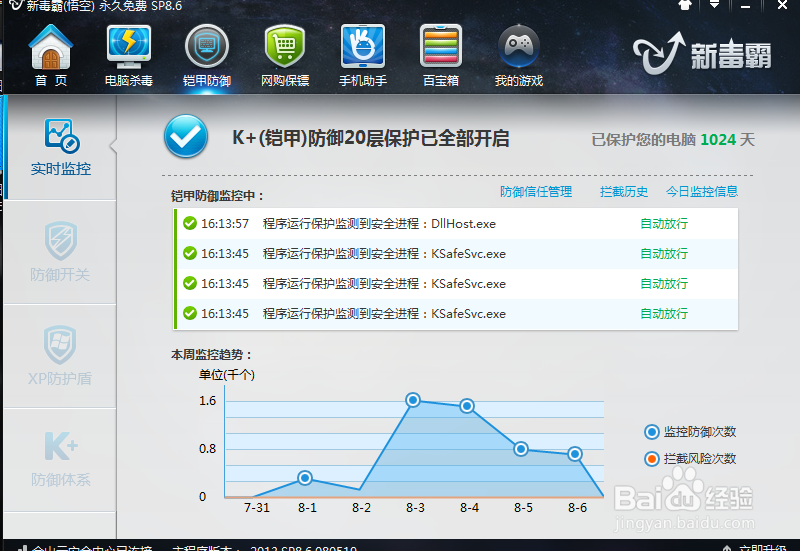Open 防御信任管理 link
The width and height of the screenshot is (800, 551).
coord(536,192)
